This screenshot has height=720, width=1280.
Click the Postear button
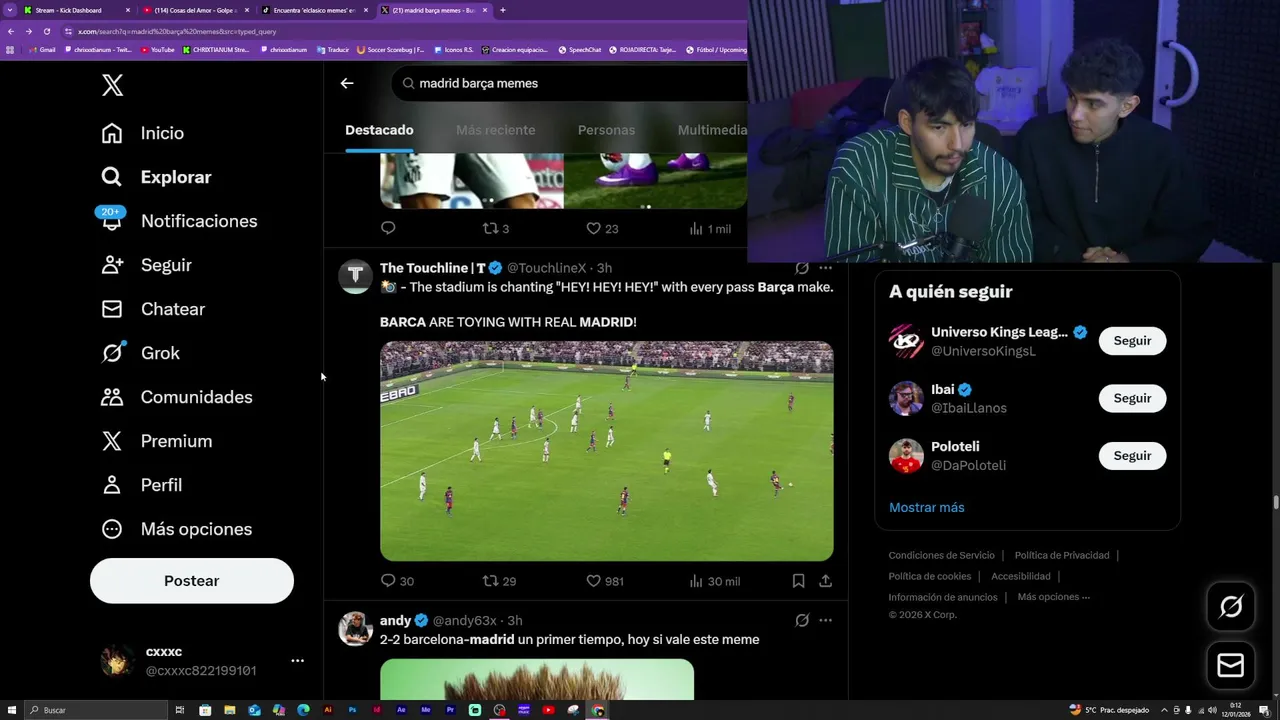coord(192,581)
